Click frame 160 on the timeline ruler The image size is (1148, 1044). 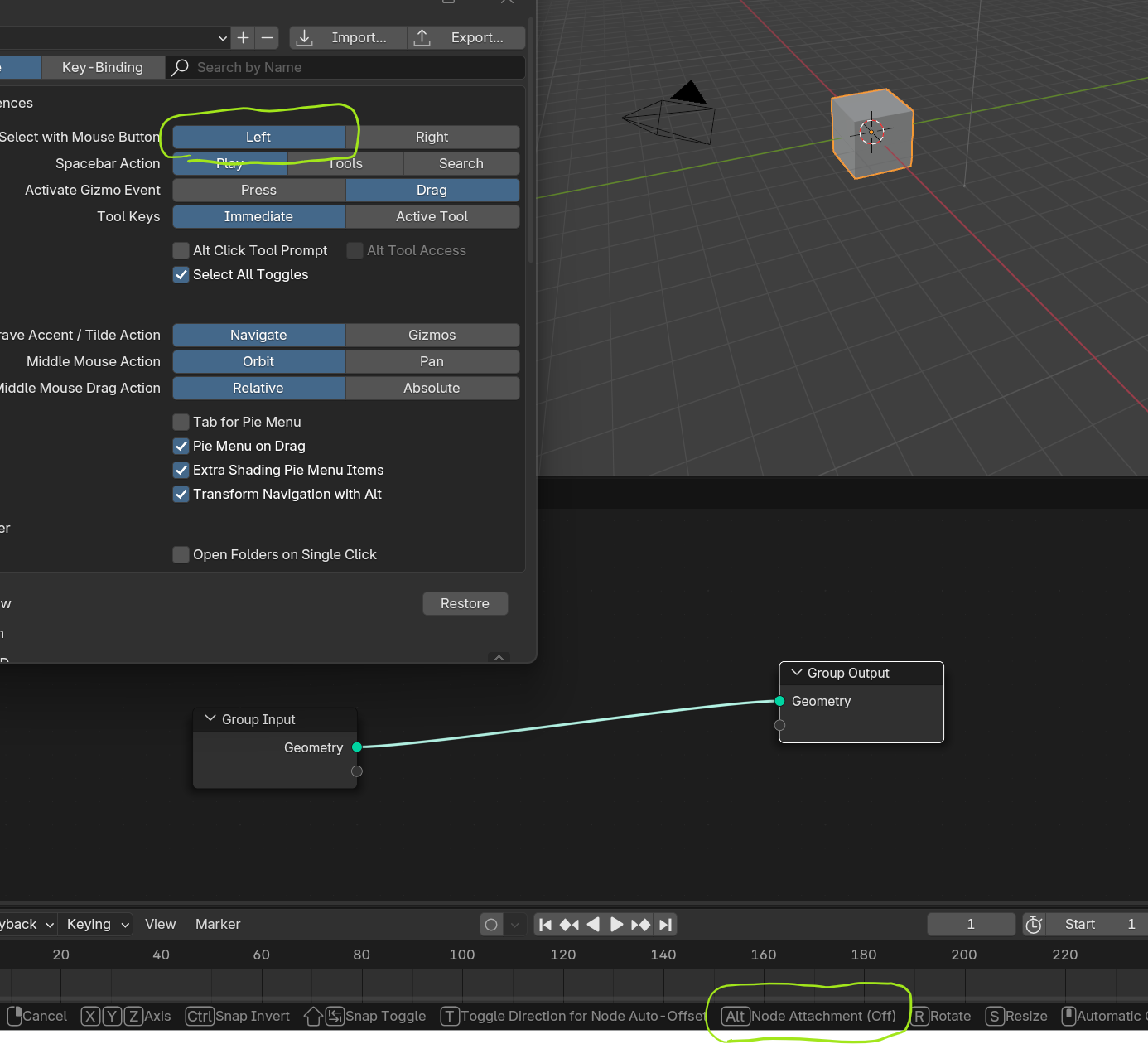coord(764,955)
